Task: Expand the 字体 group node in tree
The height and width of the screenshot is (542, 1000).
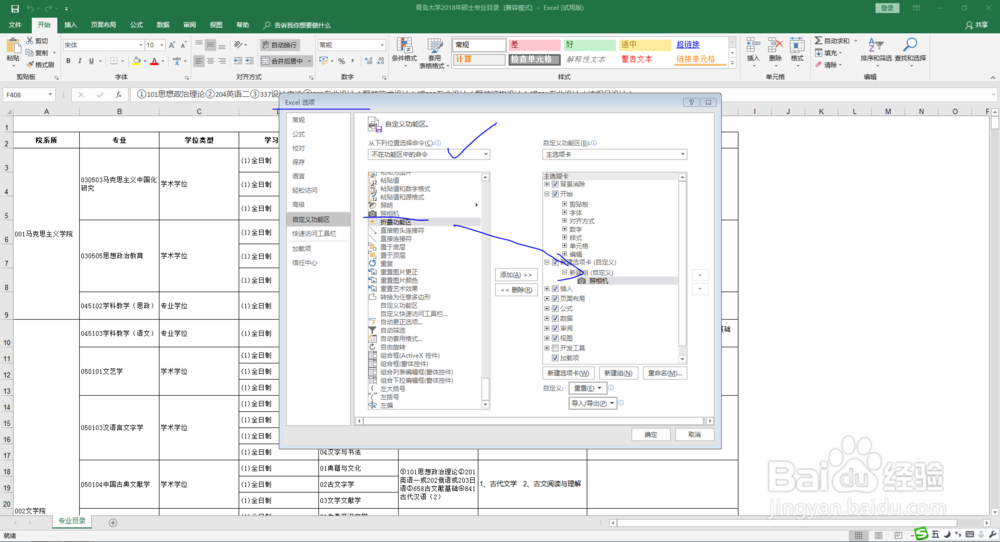Action: [564, 213]
